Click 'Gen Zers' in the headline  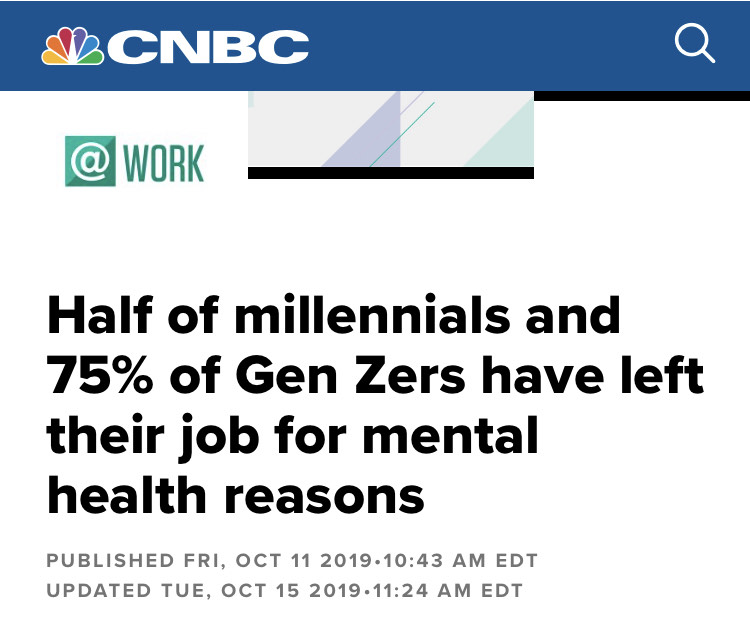point(350,376)
